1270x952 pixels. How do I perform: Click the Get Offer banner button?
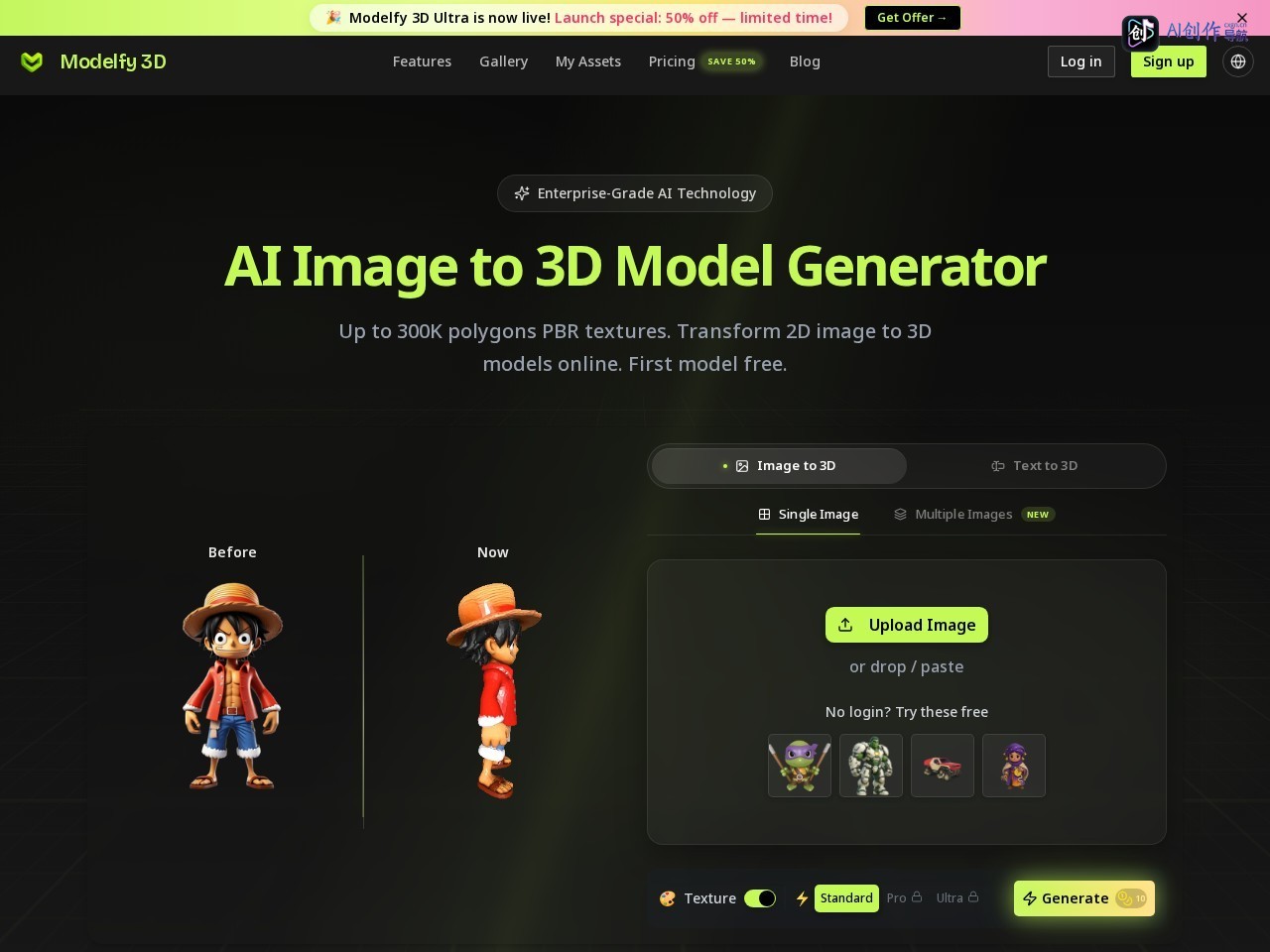point(912,18)
